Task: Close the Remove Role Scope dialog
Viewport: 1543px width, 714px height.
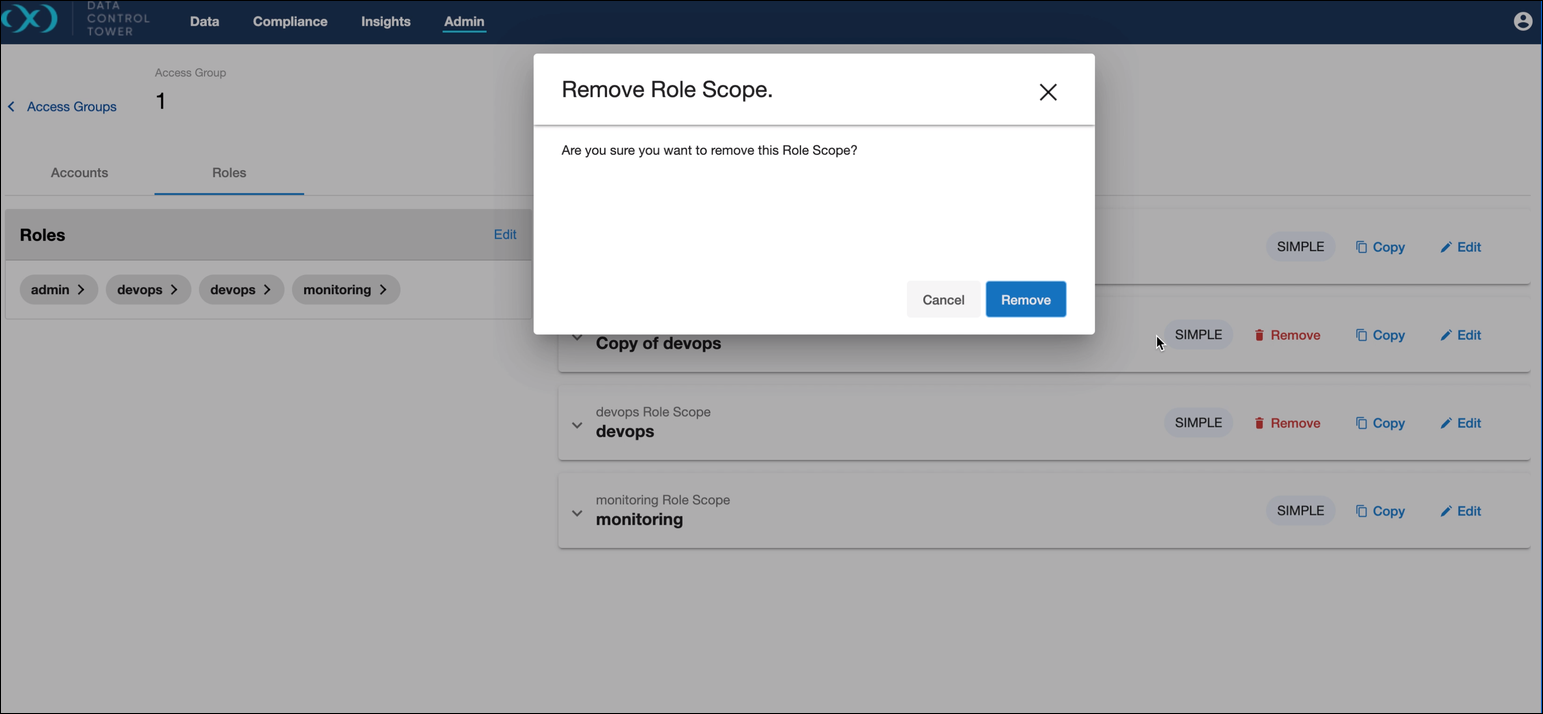Action: (x=1047, y=92)
